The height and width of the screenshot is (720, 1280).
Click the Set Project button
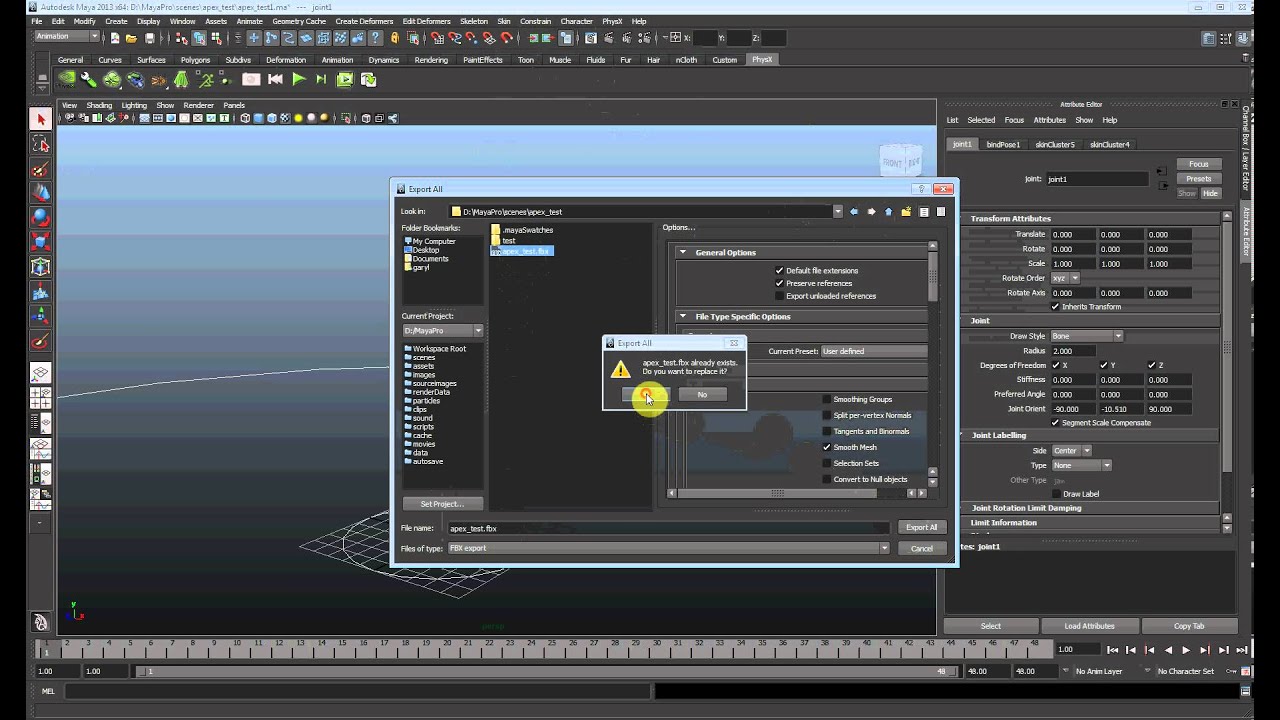point(442,504)
